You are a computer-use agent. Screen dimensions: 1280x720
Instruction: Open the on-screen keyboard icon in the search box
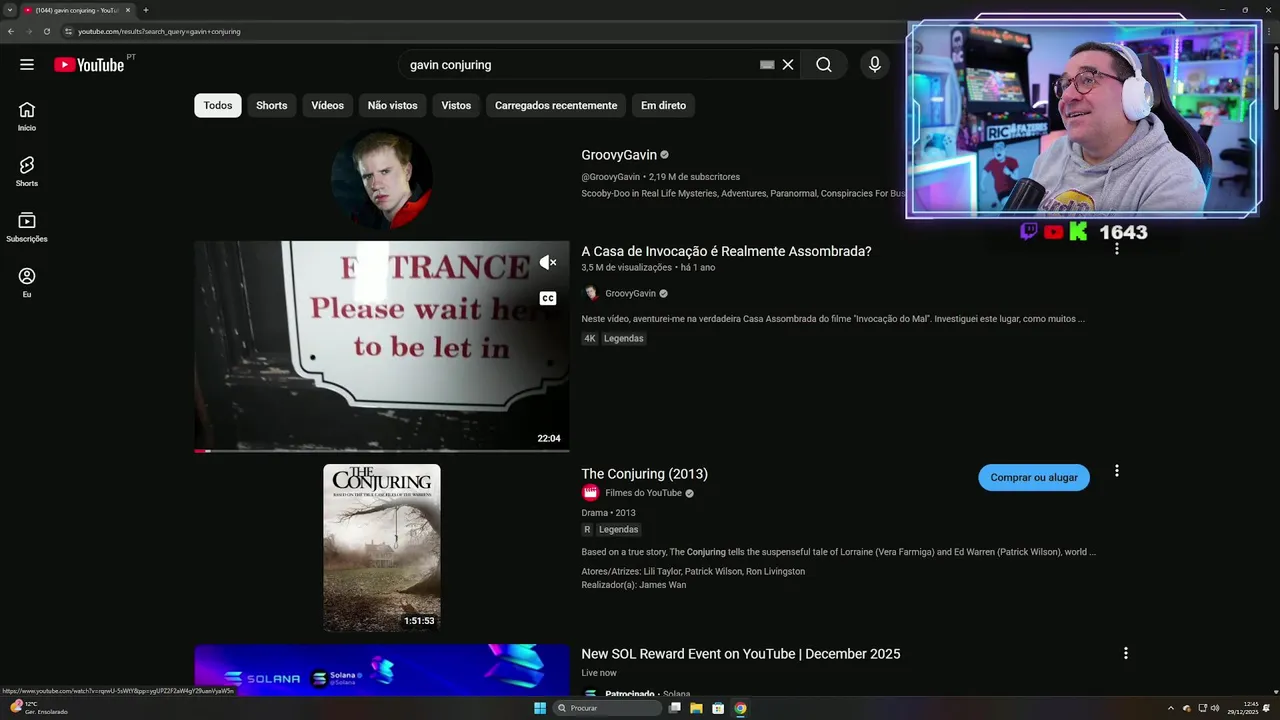(x=767, y=65)
